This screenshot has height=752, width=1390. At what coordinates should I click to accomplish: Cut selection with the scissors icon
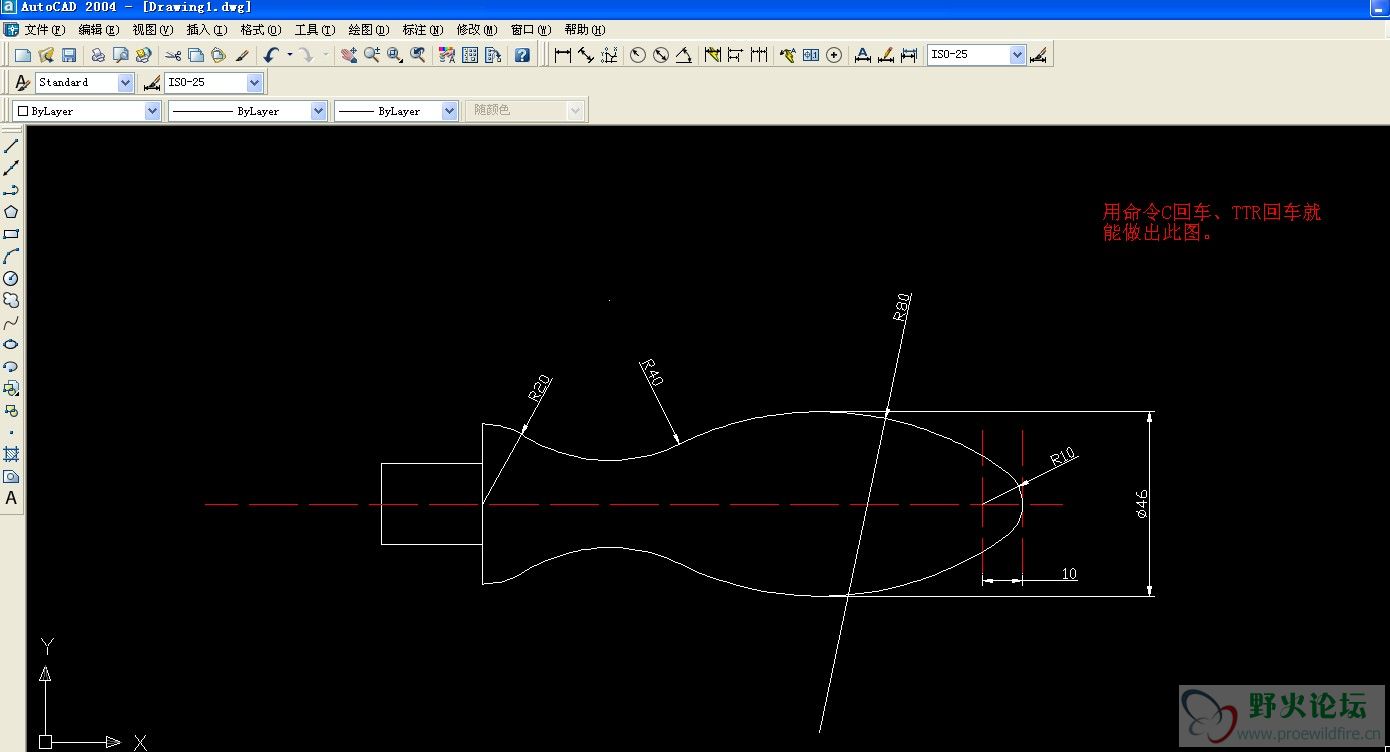tap(172, 55)
